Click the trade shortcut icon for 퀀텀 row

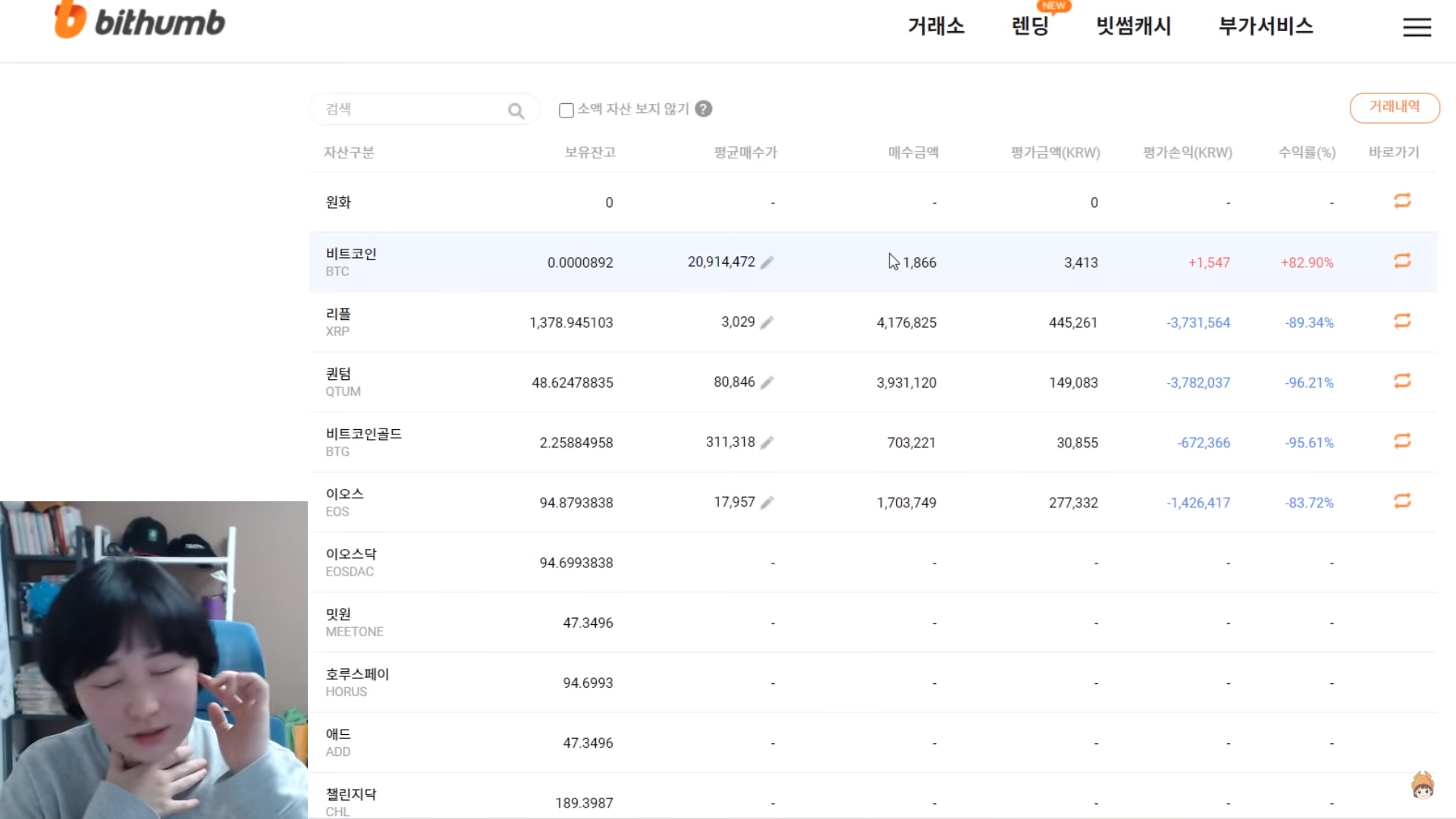click(1402, 381)
